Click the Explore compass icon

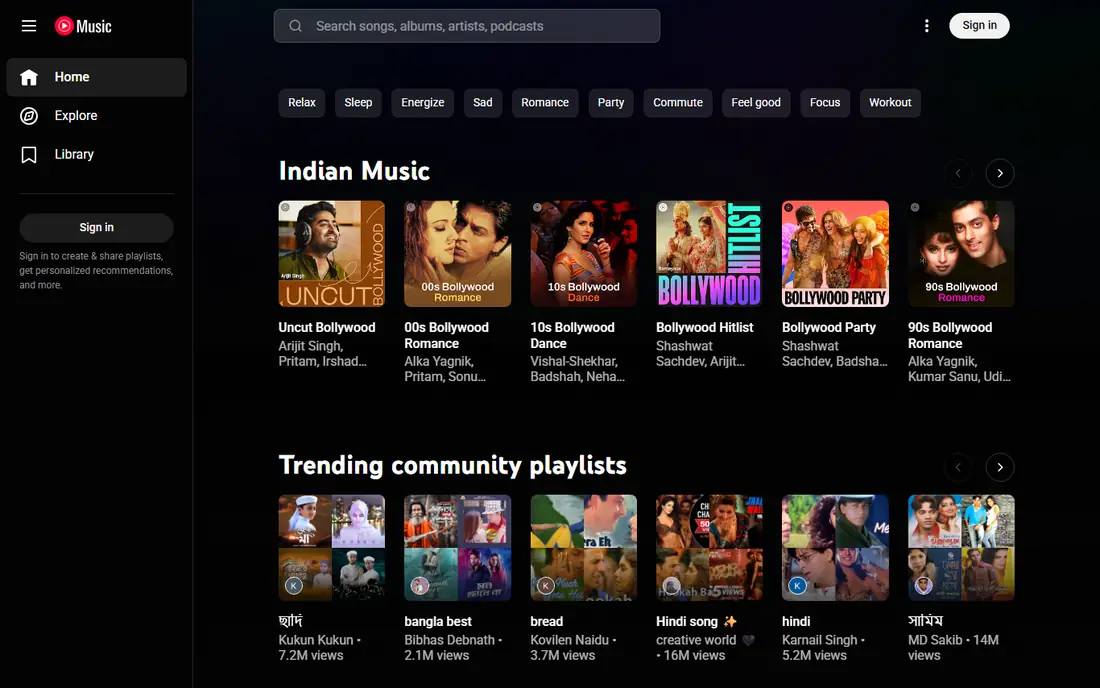point(29,116)
